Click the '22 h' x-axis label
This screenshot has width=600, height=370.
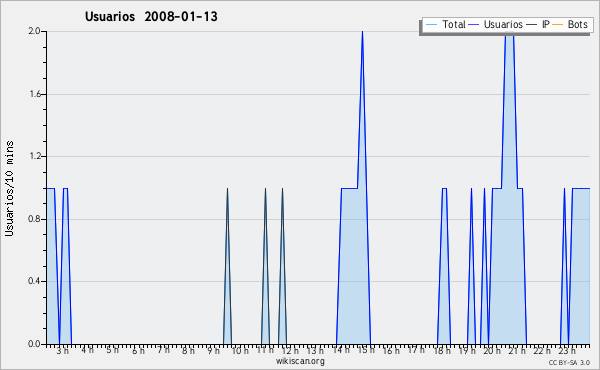[542, 351]
